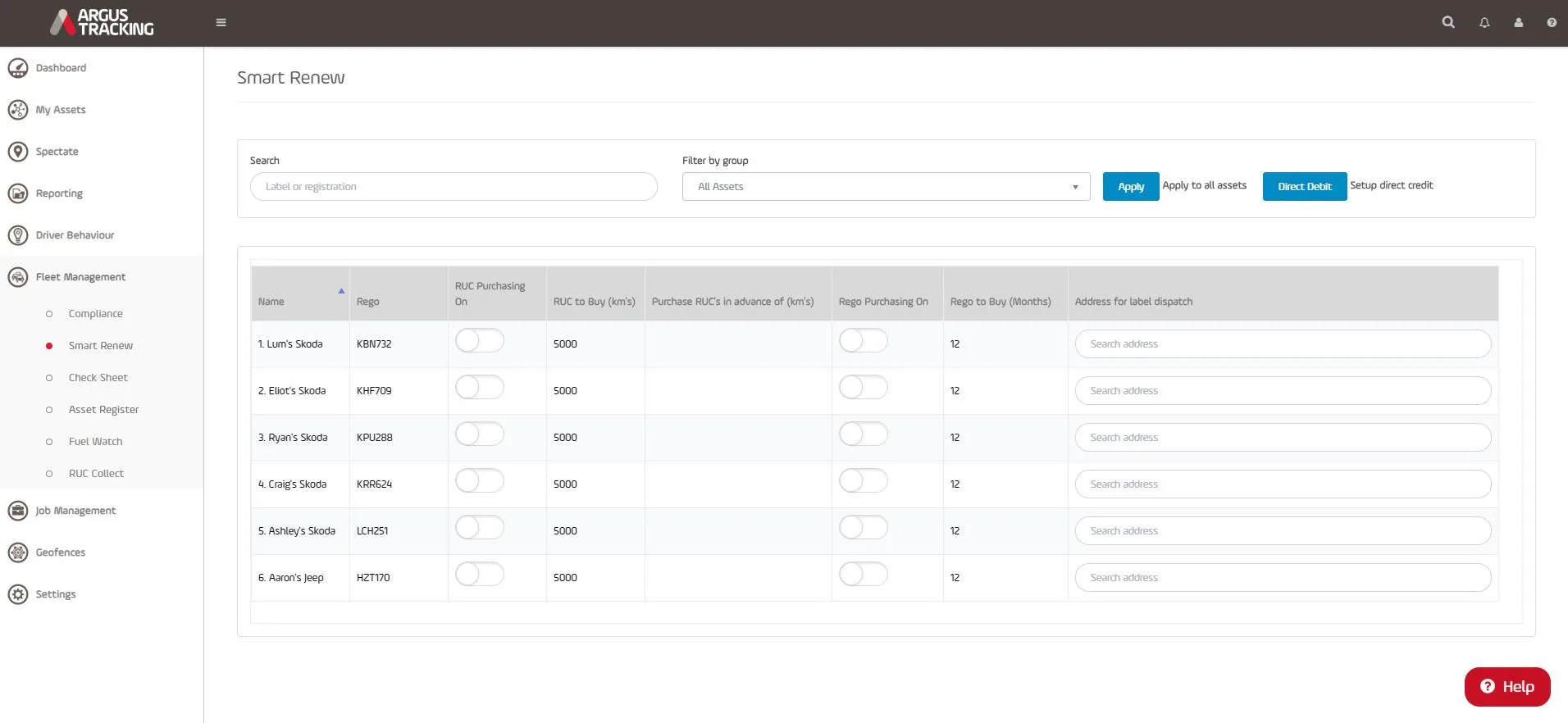
Task: Collapse sidebar with hamburger menu icon
Action: 221,22
